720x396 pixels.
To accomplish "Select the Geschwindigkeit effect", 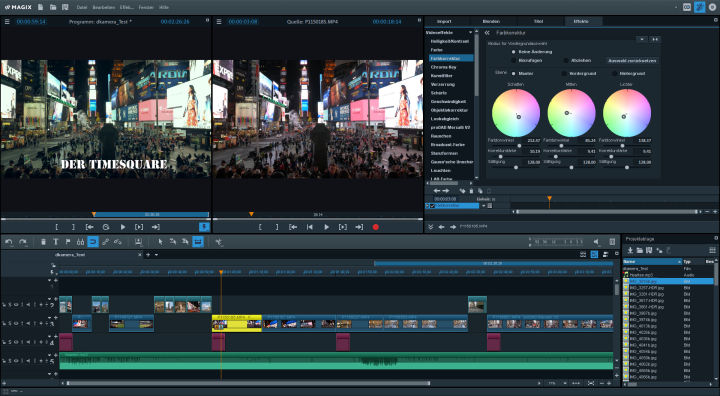I will click(x=448, y=102).
